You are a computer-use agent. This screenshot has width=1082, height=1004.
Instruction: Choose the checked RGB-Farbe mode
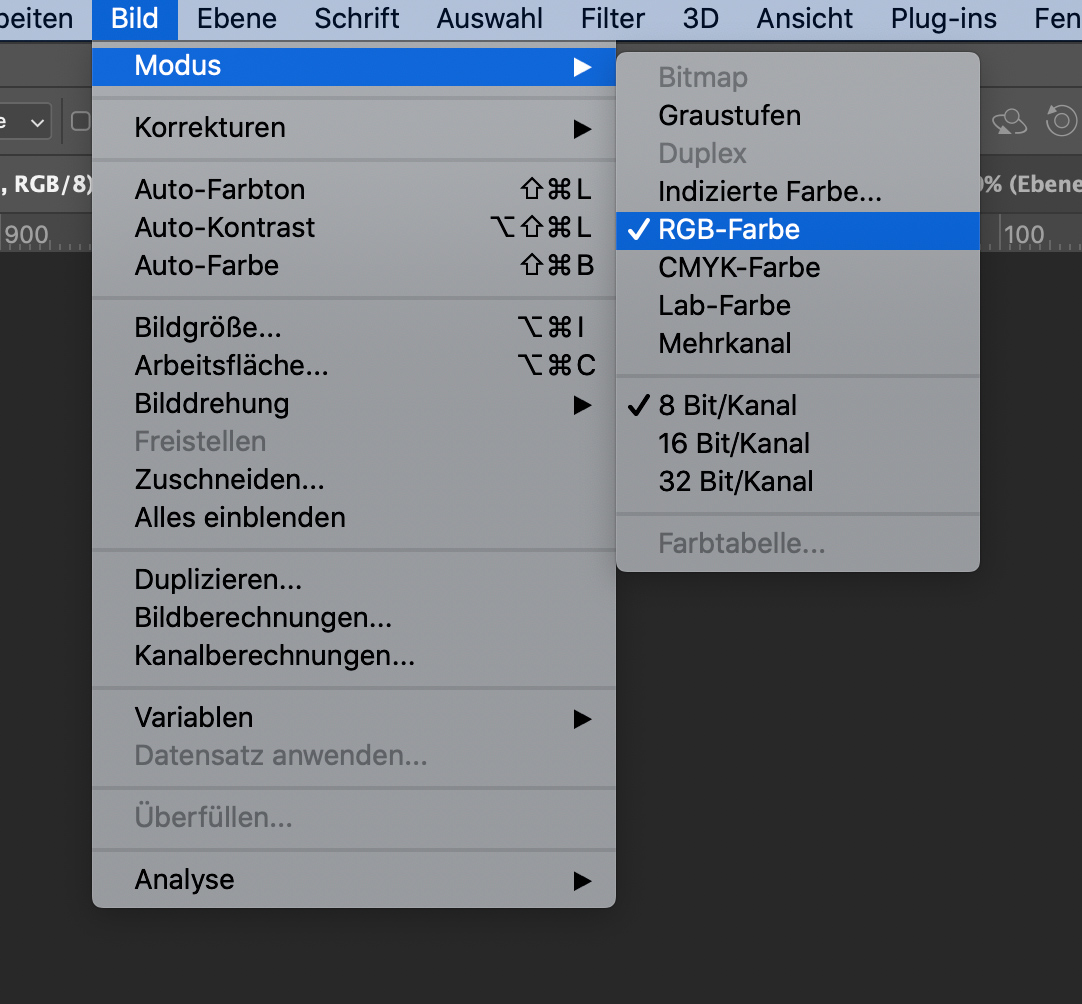click(729, 230)
